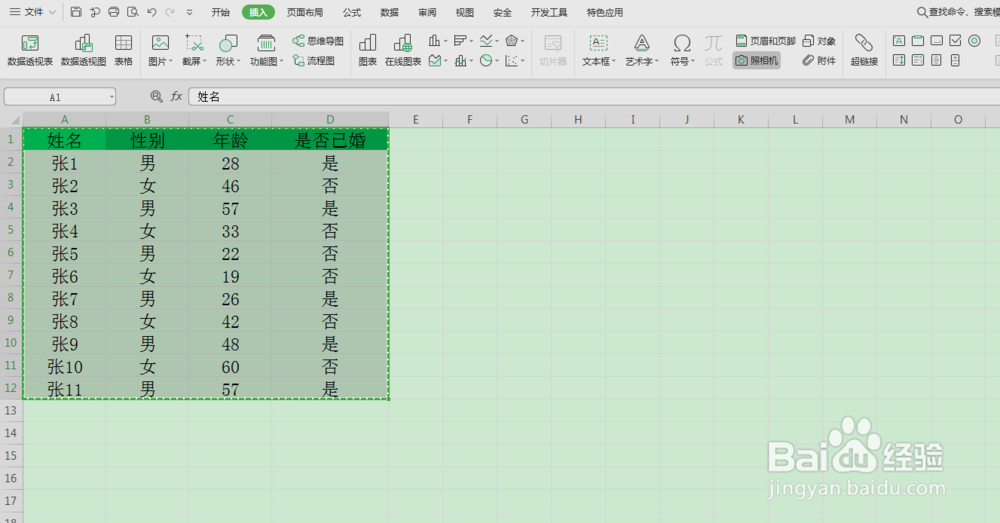Switch to the 页面布局 tab

point(305,12)
